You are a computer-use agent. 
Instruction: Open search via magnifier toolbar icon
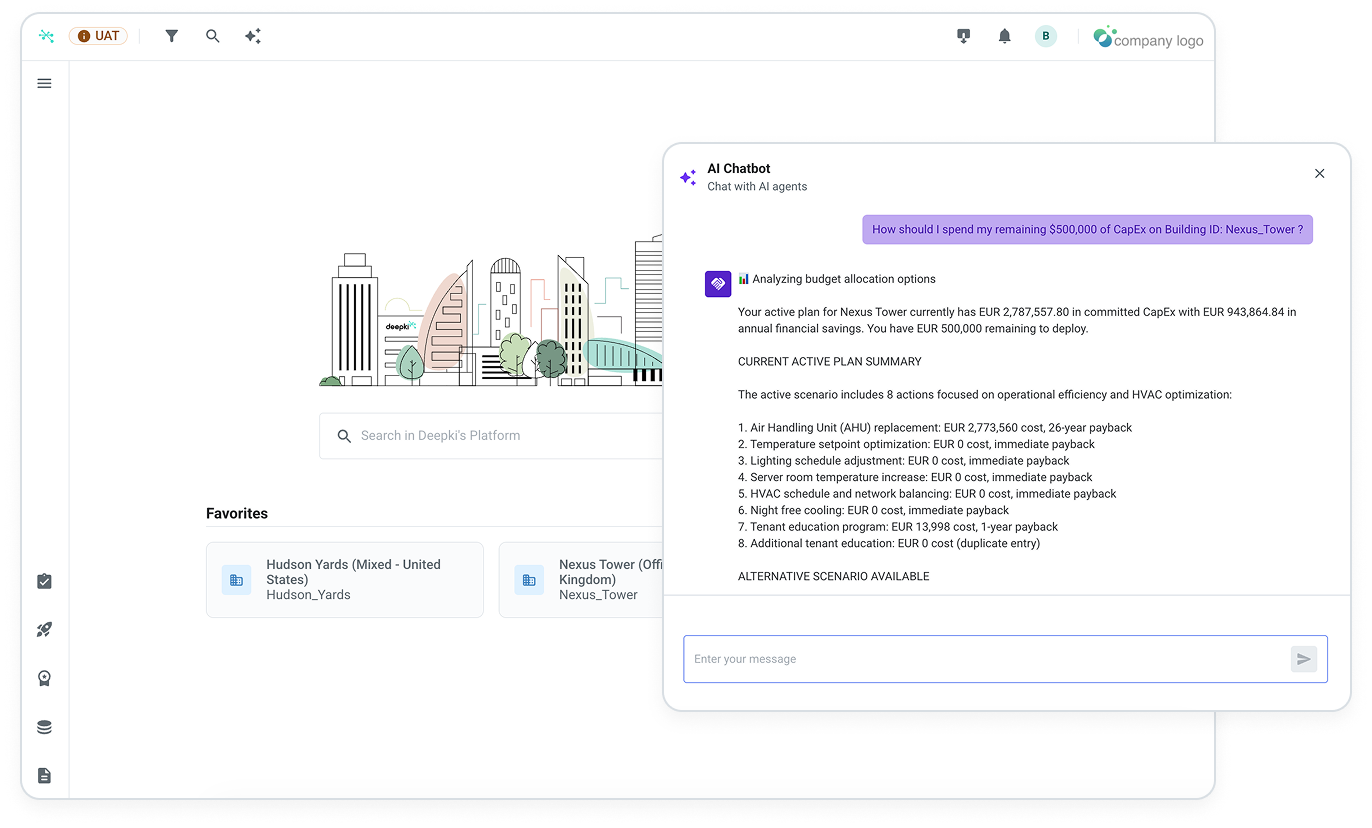coord(213,36)
